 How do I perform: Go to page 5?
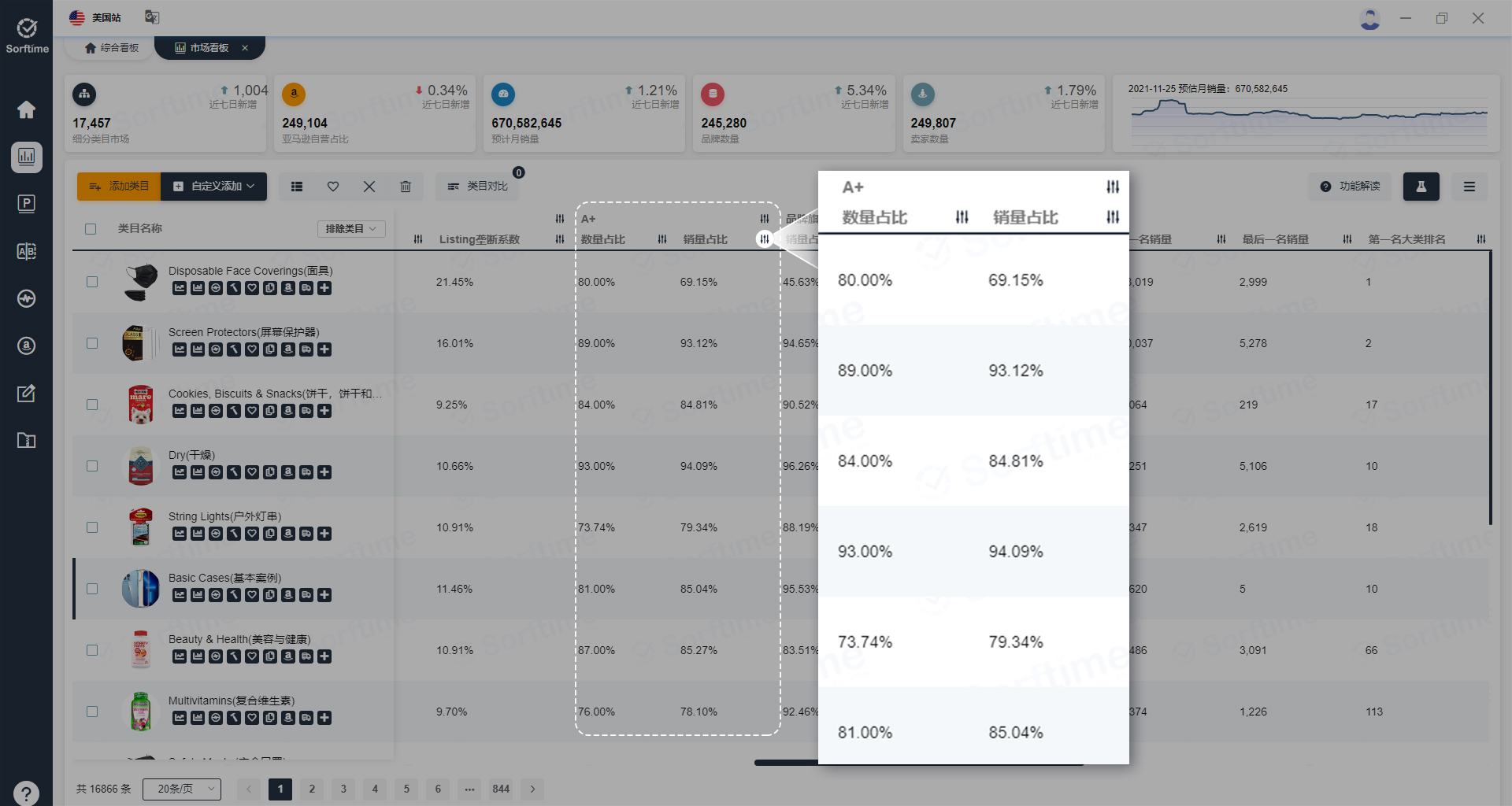pyautogui.click(x=406, y=789)
